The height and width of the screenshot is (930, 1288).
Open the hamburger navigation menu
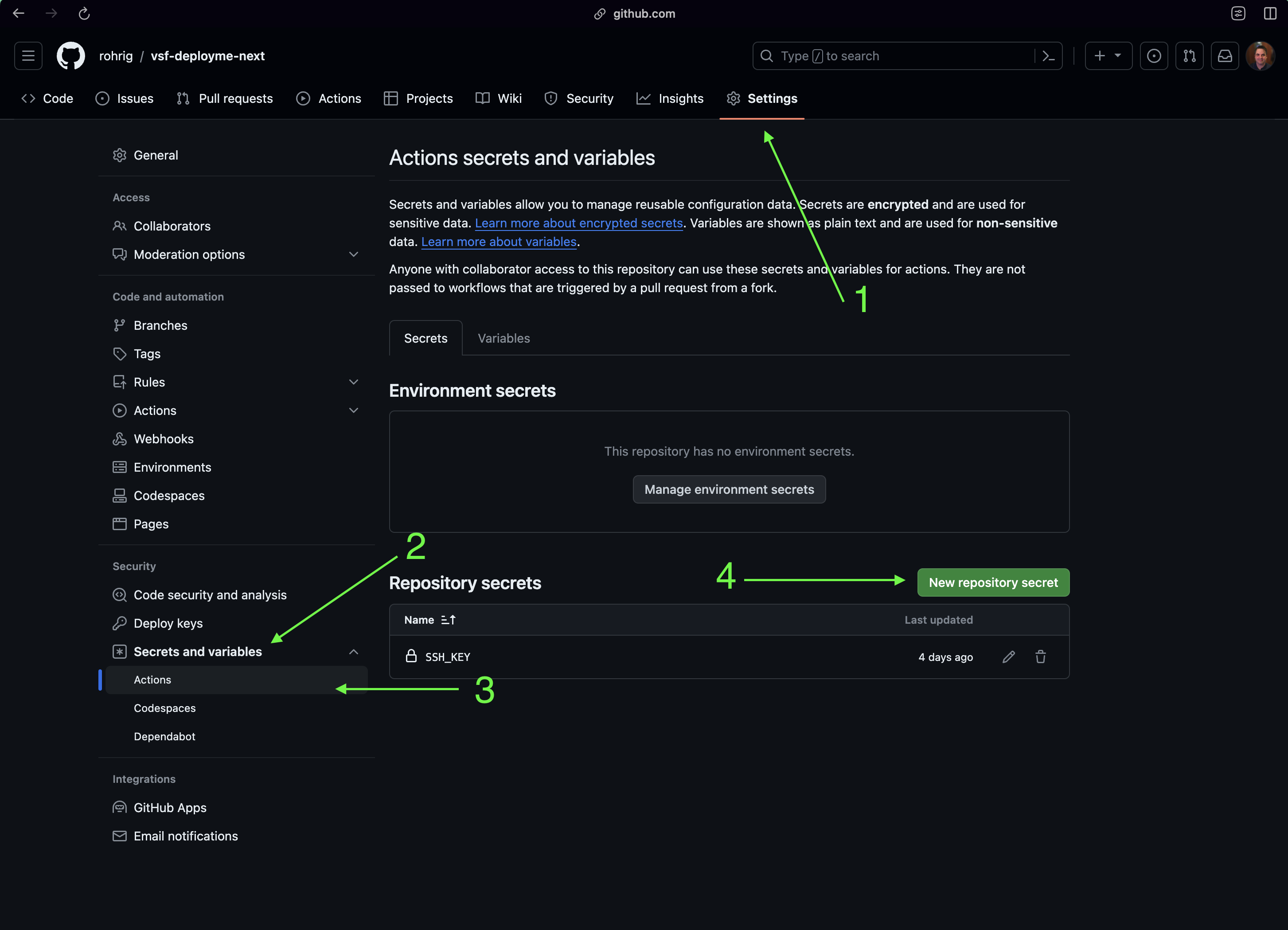click(x=28, y=56)
